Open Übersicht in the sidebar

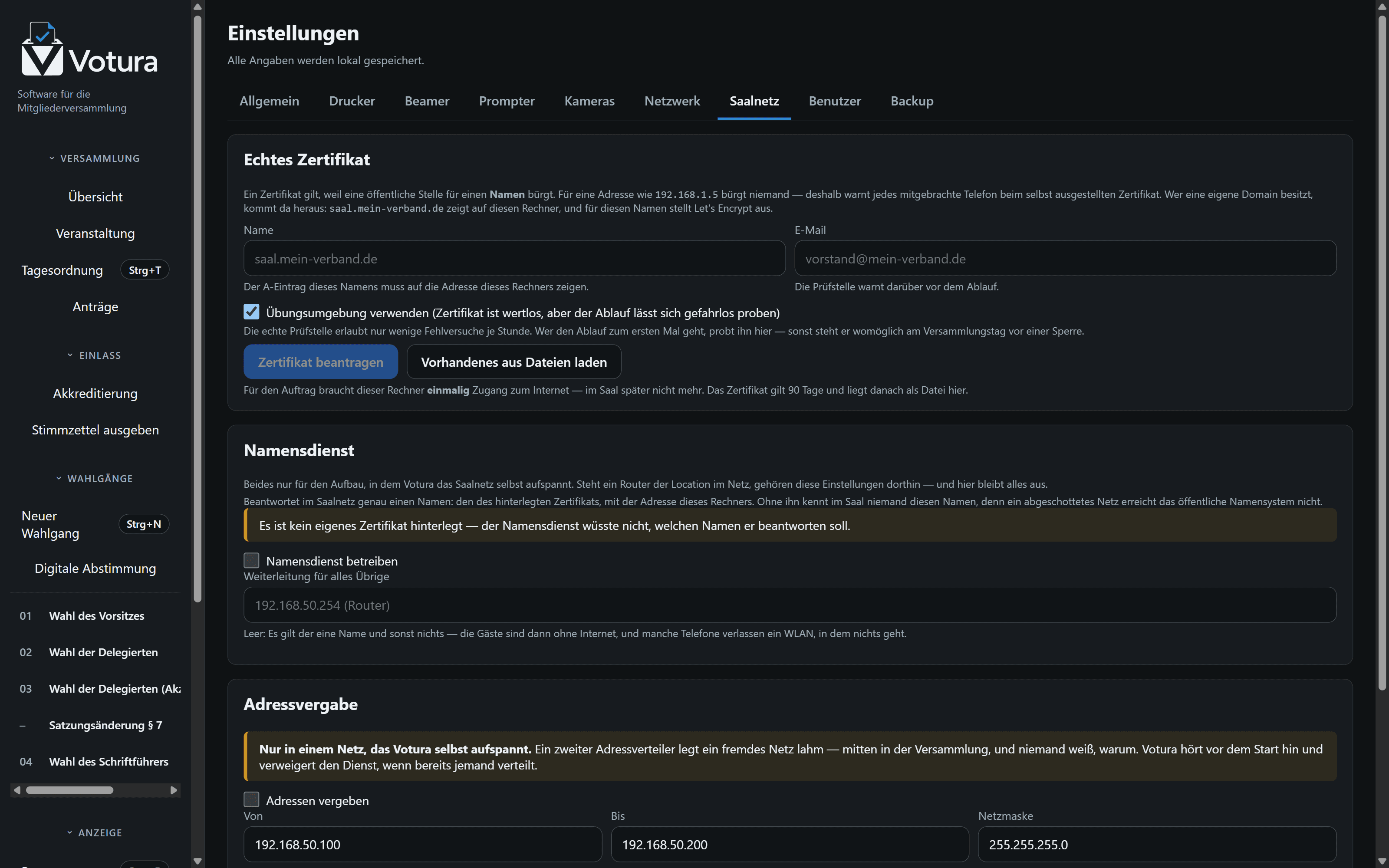click(95, 197)
